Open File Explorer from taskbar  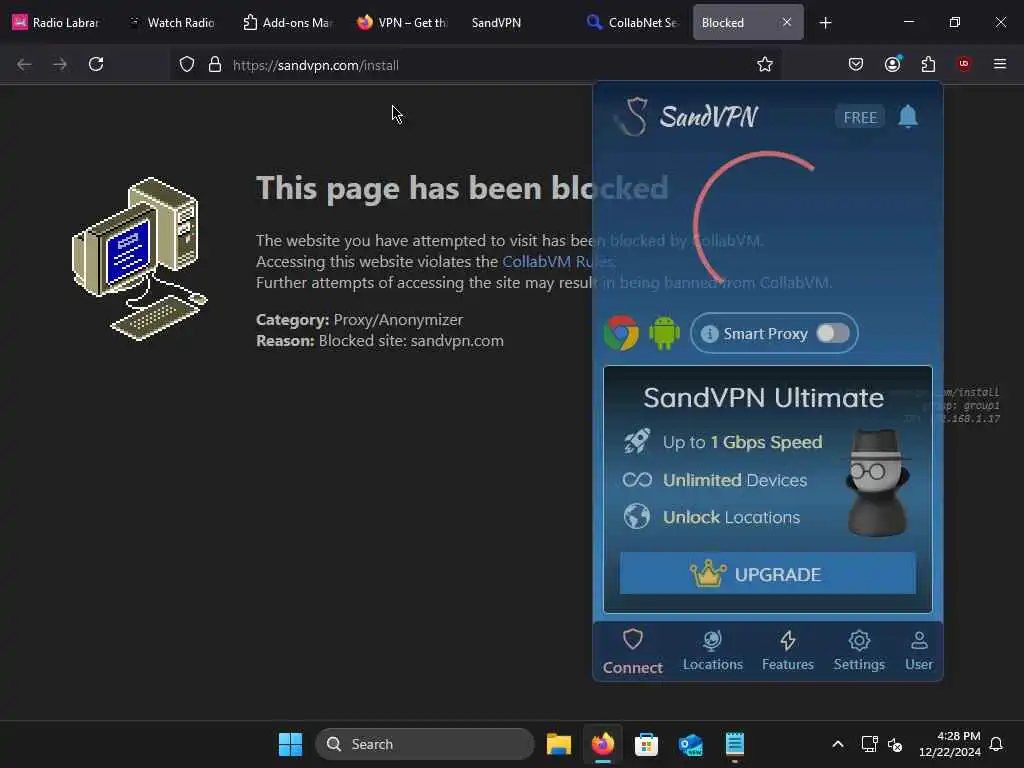click(559, 744)
